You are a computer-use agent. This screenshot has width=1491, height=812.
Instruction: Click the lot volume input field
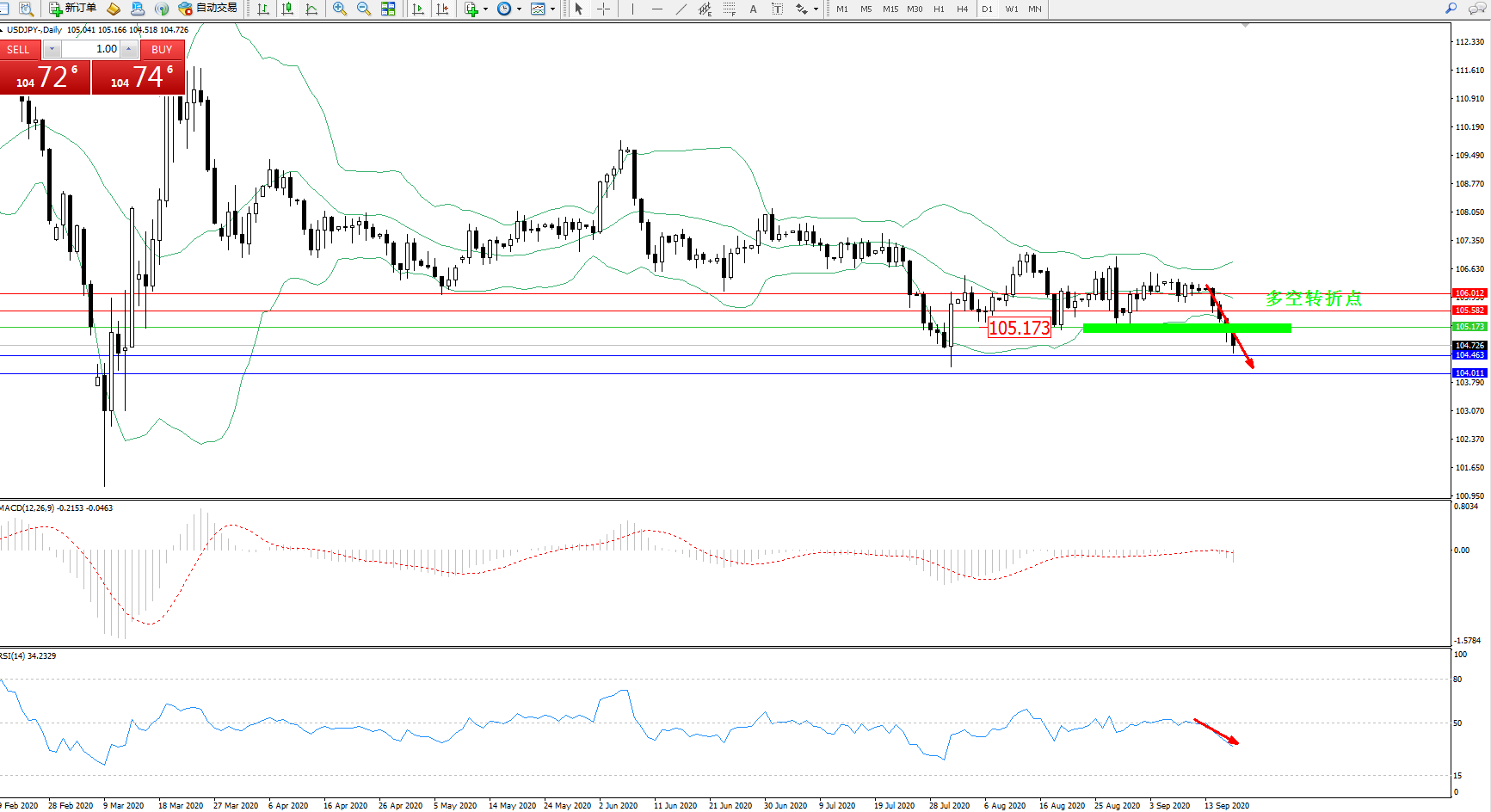[91, 49]
